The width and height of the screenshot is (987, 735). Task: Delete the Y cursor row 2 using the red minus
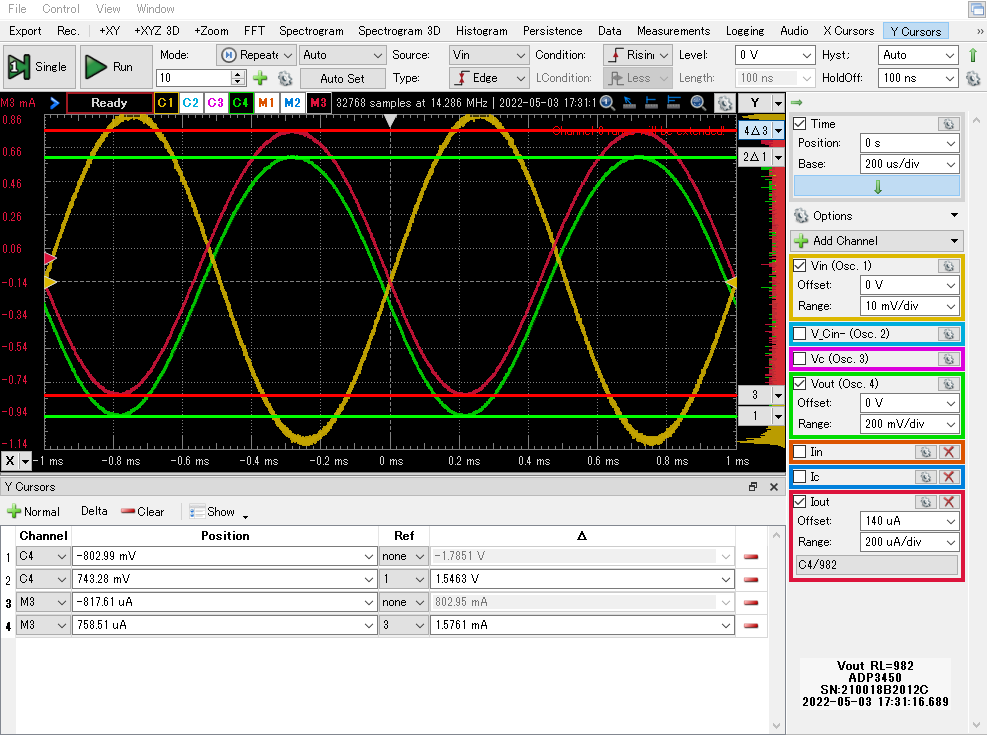click(750, 579)
